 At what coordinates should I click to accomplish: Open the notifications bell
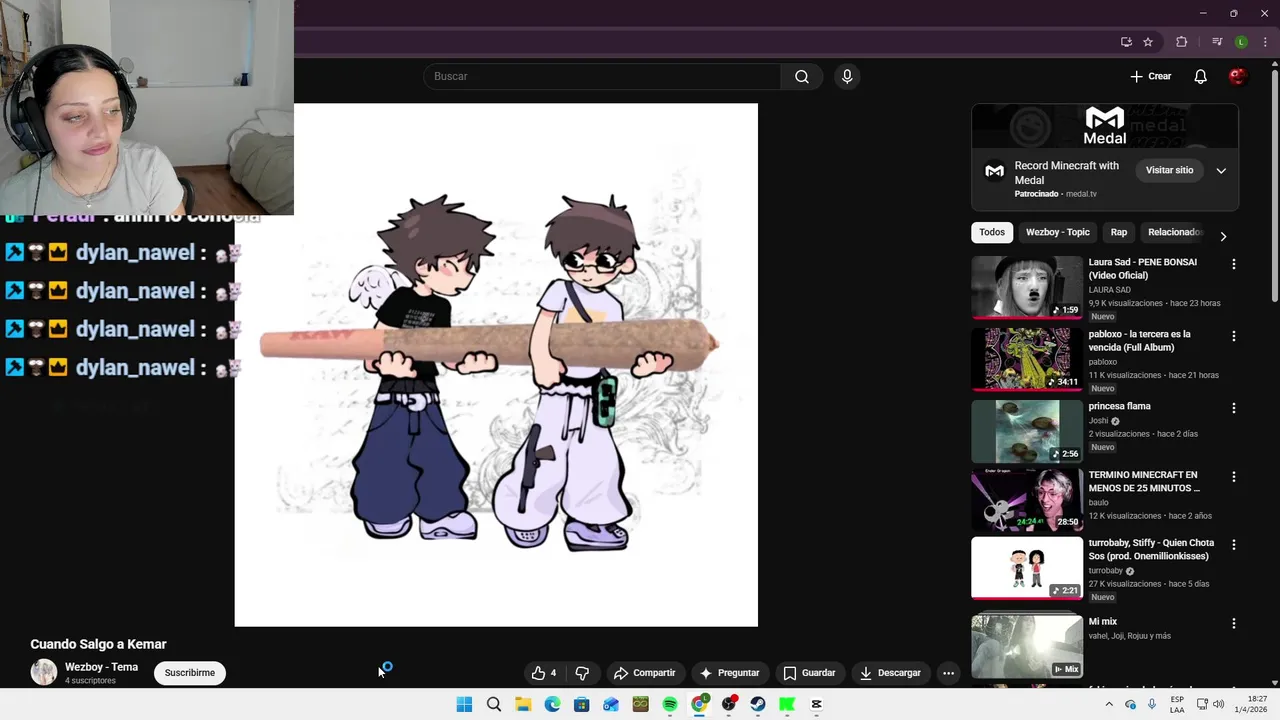pos(1201,76)
